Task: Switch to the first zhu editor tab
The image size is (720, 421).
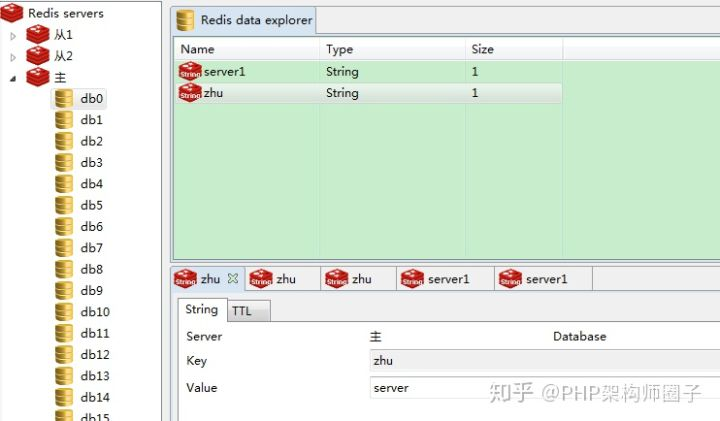Action: coord(208,279)
